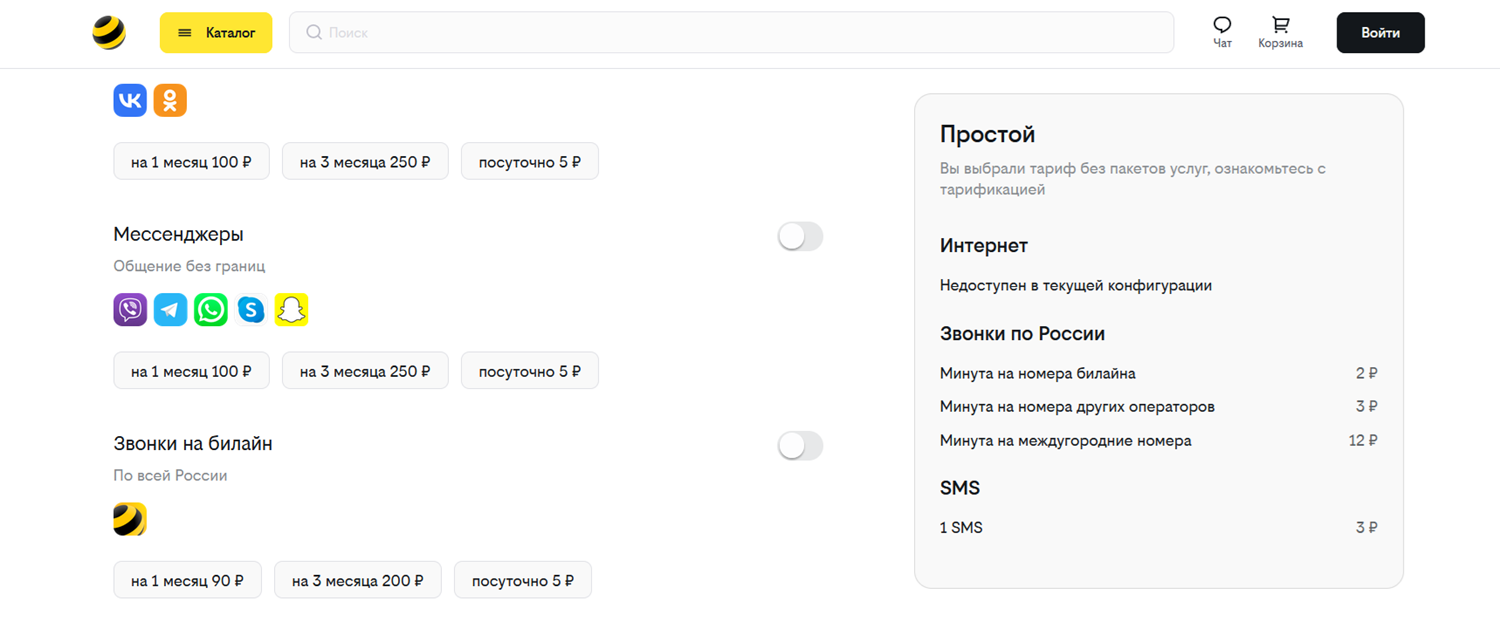Screen dimensions: 1500x642
Task: Choose Звонки на билайн на 1 месяц 90 ₽
Action: [x=187, y=580]
